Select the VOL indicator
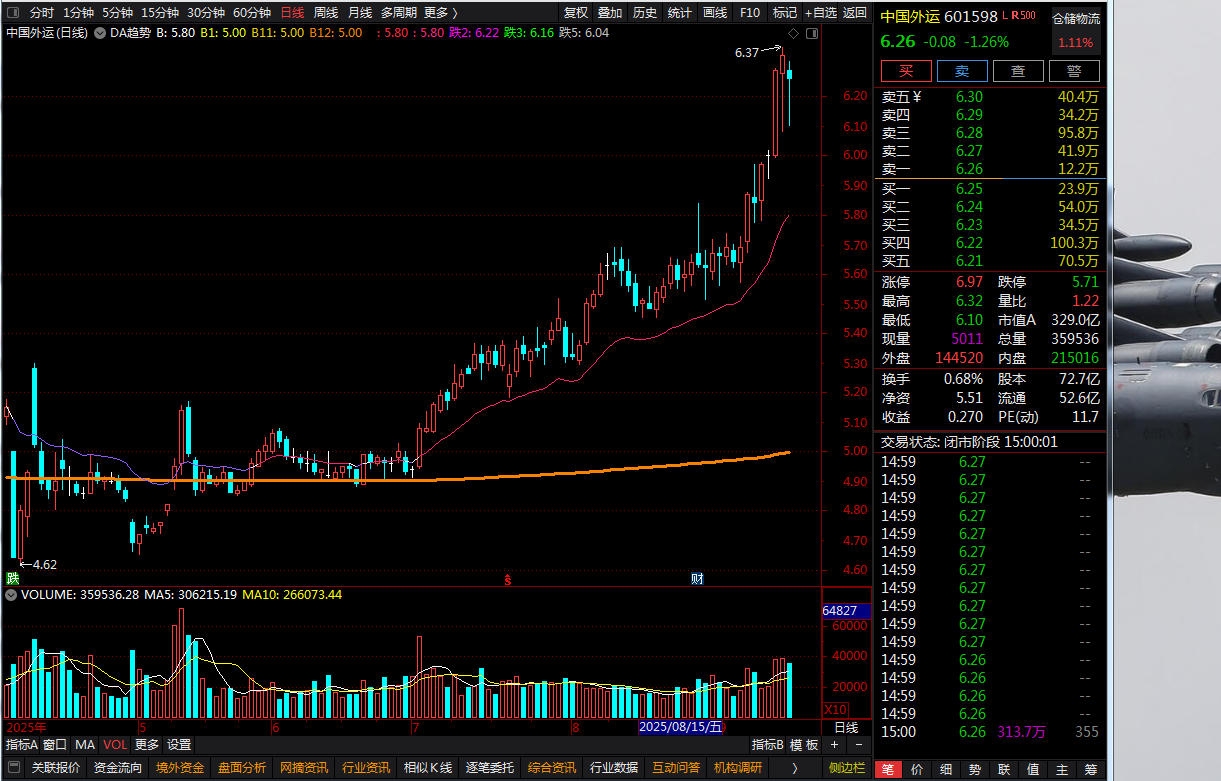This screenshot has width=1221, height=781. point(115,745)
